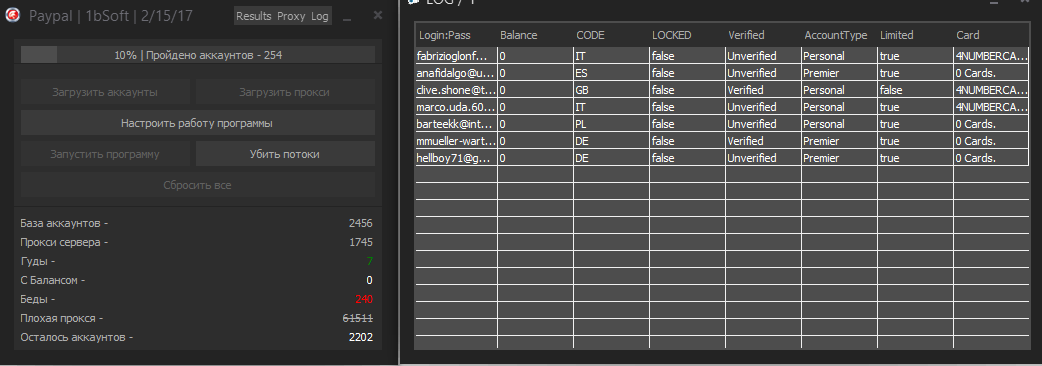The image size is (1042, 366).
Task: Select Unverified cell in the ES row
Action: [763, 72]
